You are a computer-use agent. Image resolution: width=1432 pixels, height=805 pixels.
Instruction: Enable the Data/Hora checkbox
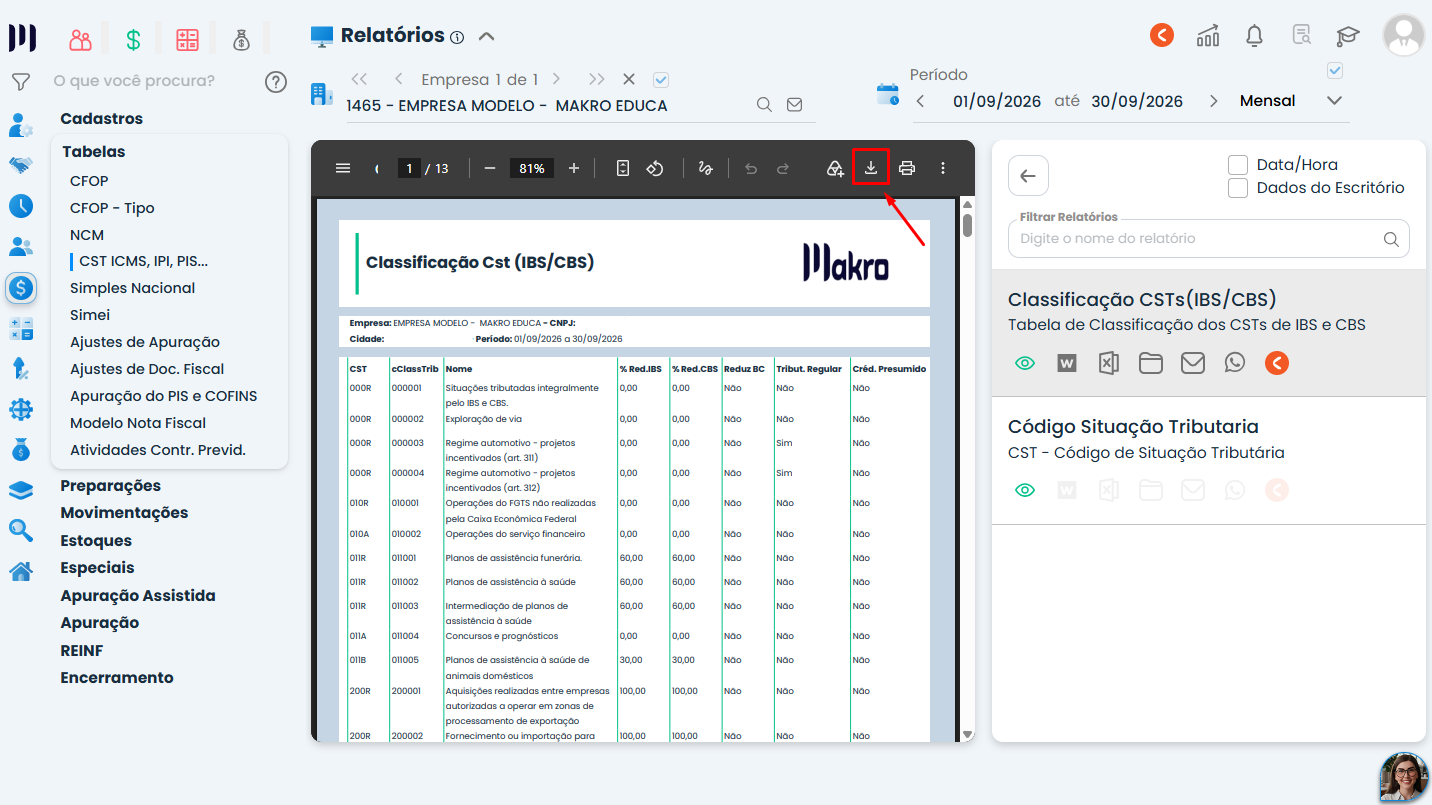(1238, 165)
